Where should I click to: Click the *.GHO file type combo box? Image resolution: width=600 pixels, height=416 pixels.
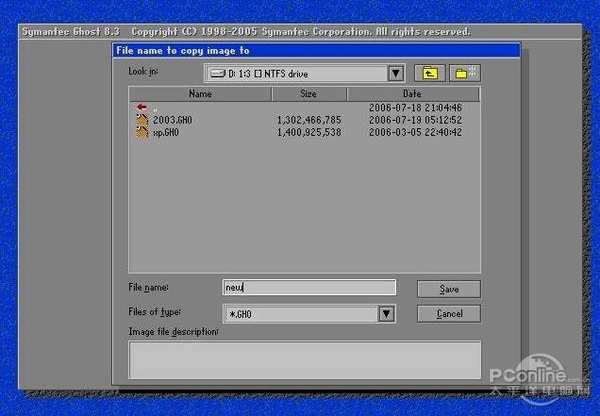click(300, 314)
